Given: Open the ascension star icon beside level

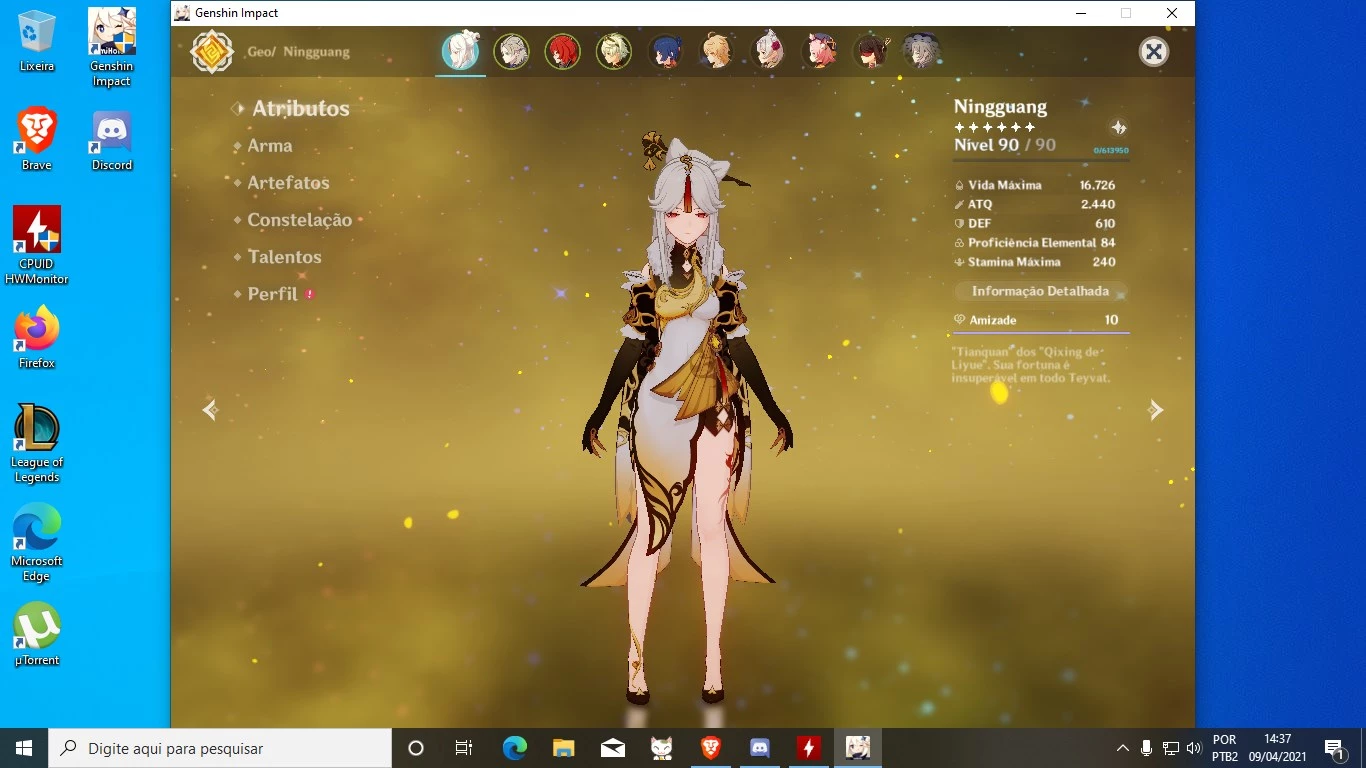Looking at the screenshot, I should click(1119, 127).
